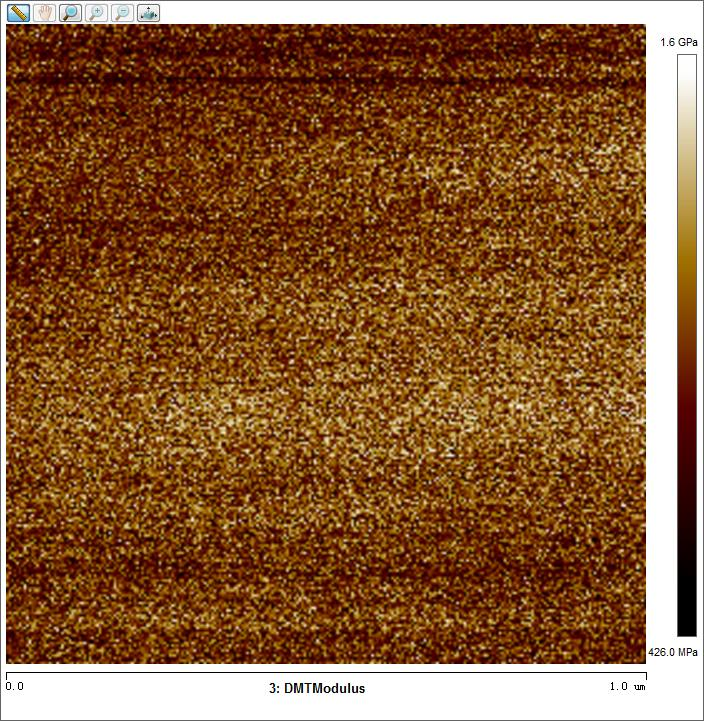Choose the magnifier zoom tool

coord(70,13)
